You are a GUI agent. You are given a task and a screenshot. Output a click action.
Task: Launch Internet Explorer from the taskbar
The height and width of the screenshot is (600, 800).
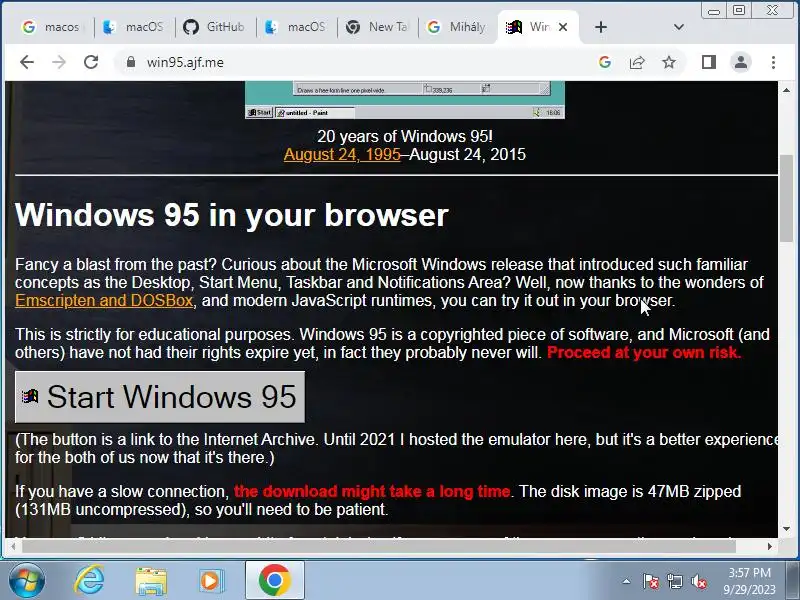coord(89,581)
